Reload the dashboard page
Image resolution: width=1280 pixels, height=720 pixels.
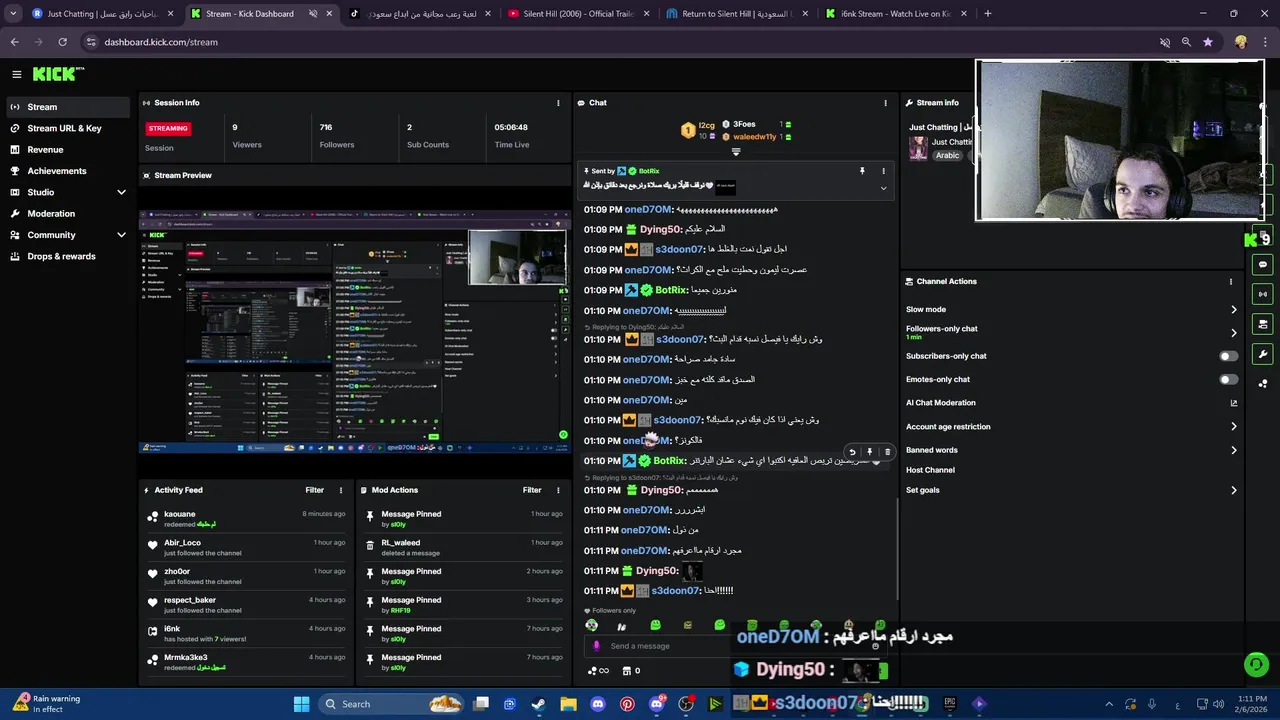coord(62,42)
